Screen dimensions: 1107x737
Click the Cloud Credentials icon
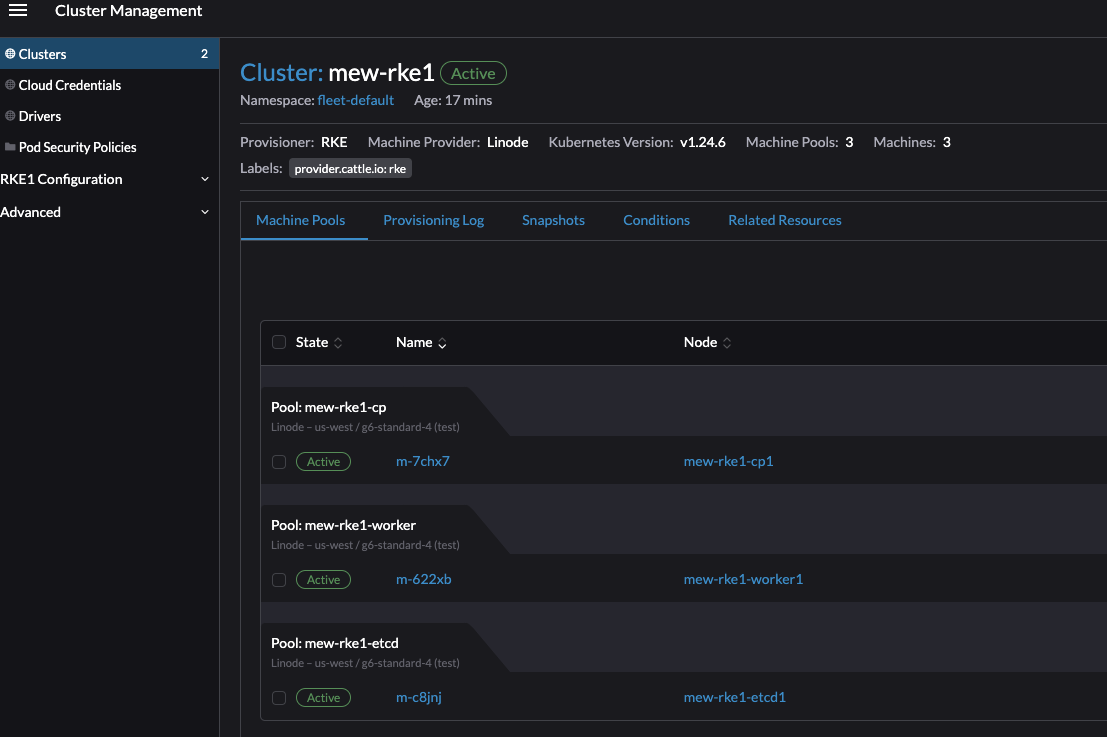[10, 85]
